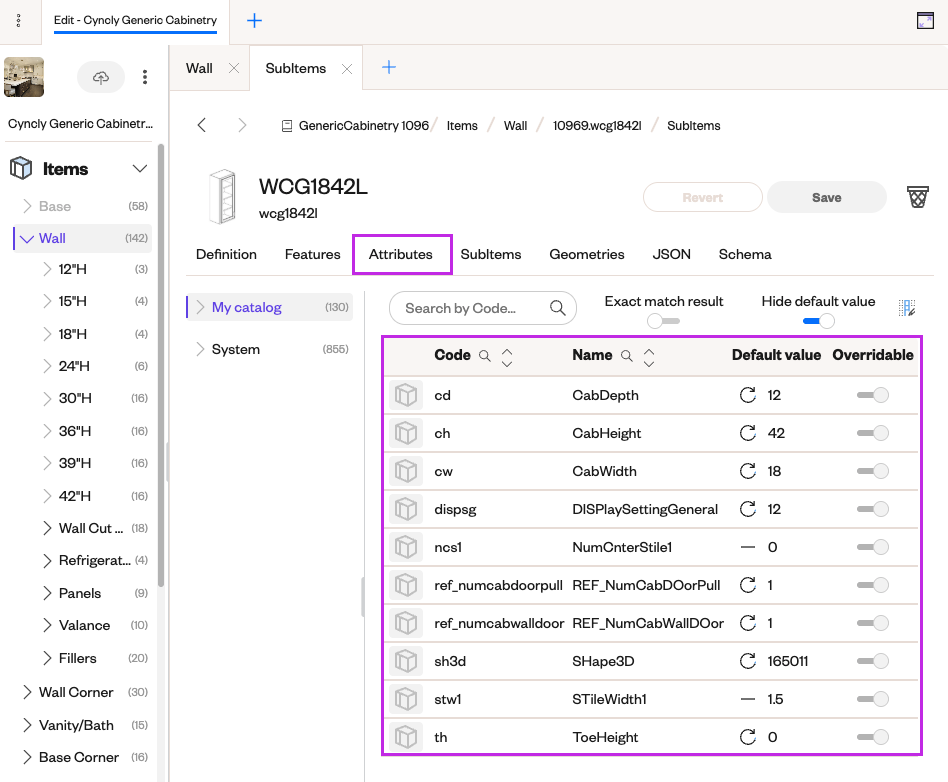Toggle Overridable for STileWidth1
The width and height of the screenshot is (948, 782).
coord(872,699)
